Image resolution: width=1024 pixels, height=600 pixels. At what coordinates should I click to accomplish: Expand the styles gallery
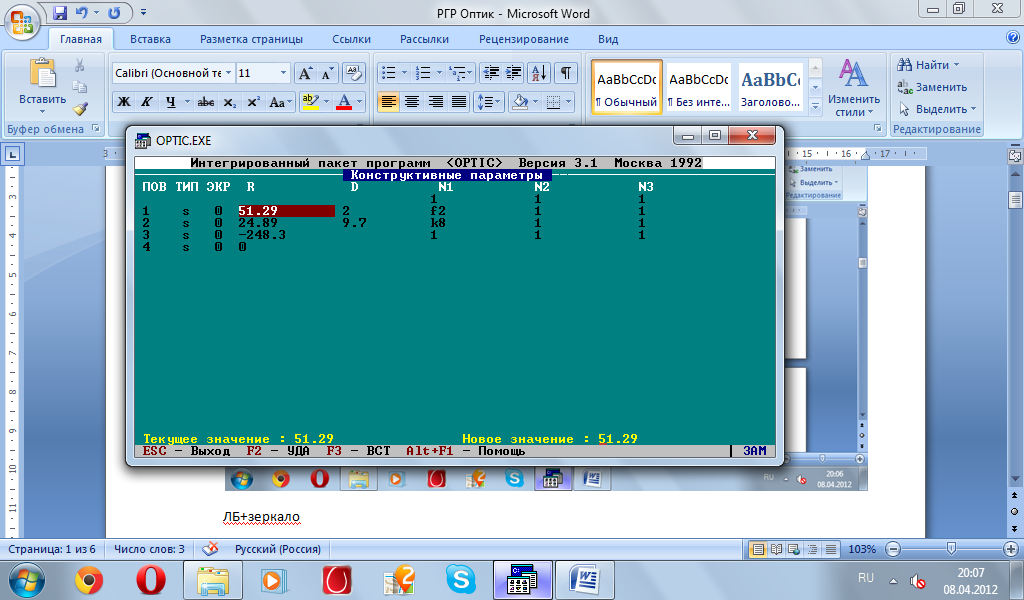(x=815, y=106)
